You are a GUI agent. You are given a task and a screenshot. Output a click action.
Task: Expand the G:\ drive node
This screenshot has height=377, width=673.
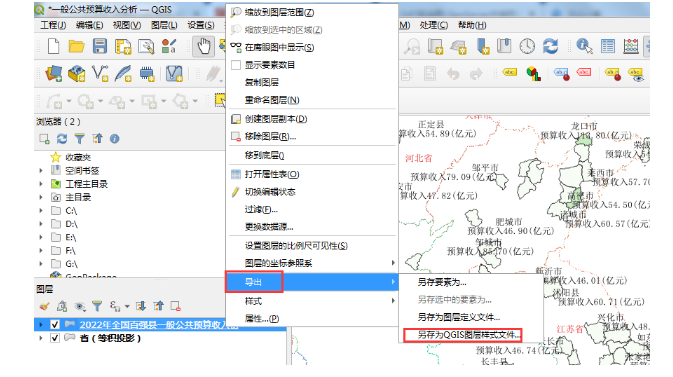pos(41,264)
